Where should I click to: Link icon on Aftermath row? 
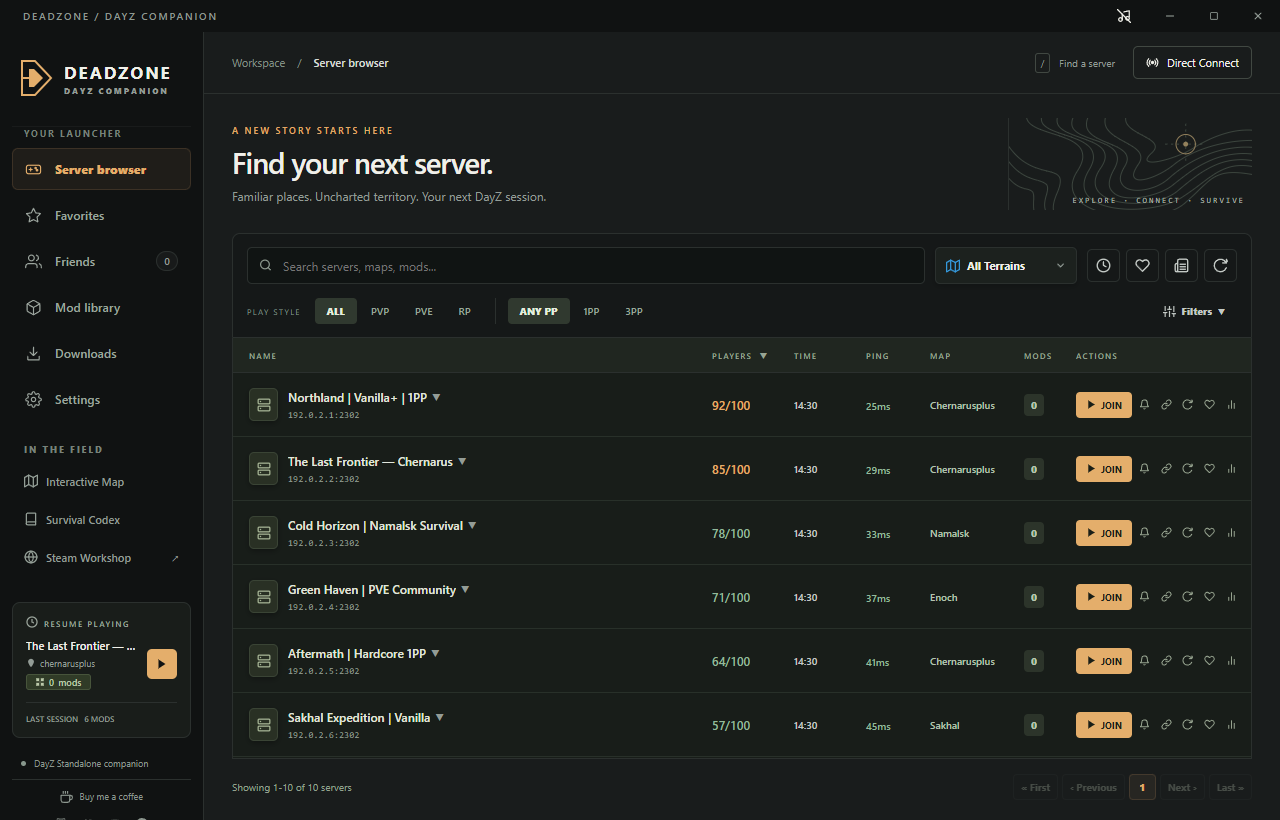(1166, 661)
